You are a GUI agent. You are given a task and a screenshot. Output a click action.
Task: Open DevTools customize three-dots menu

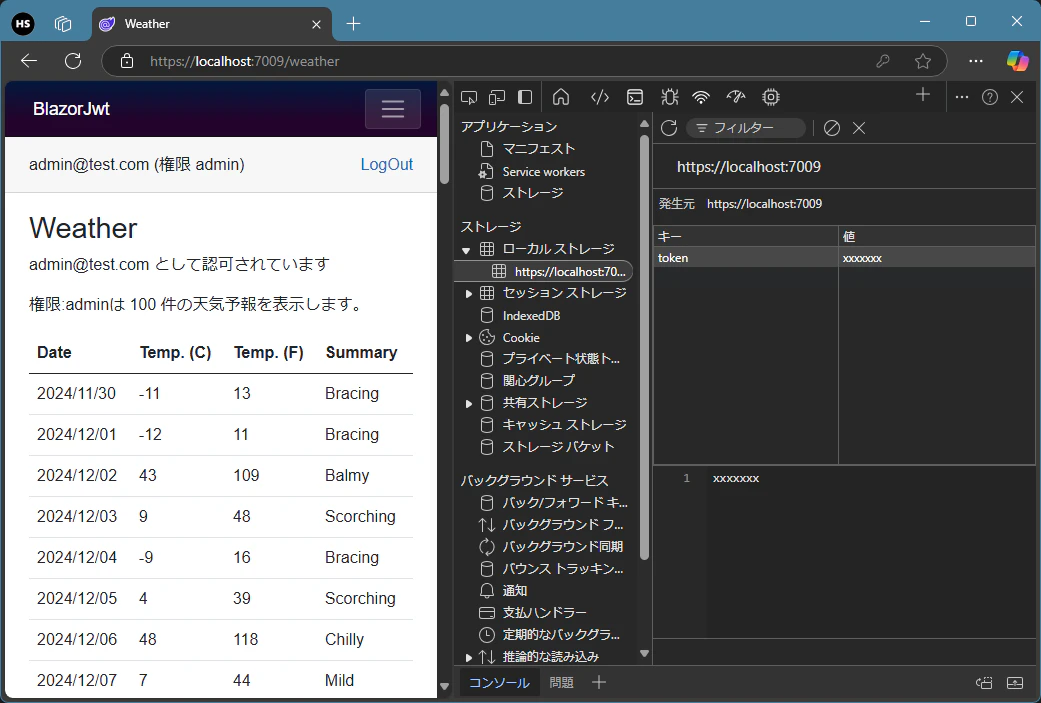[962, 97]
